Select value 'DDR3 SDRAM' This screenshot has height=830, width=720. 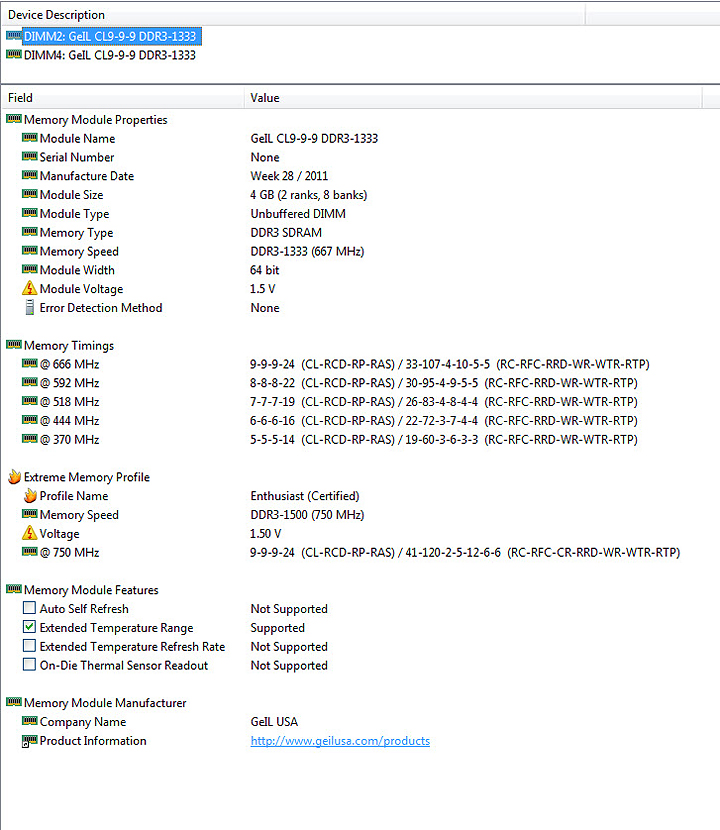coord(286,232)
